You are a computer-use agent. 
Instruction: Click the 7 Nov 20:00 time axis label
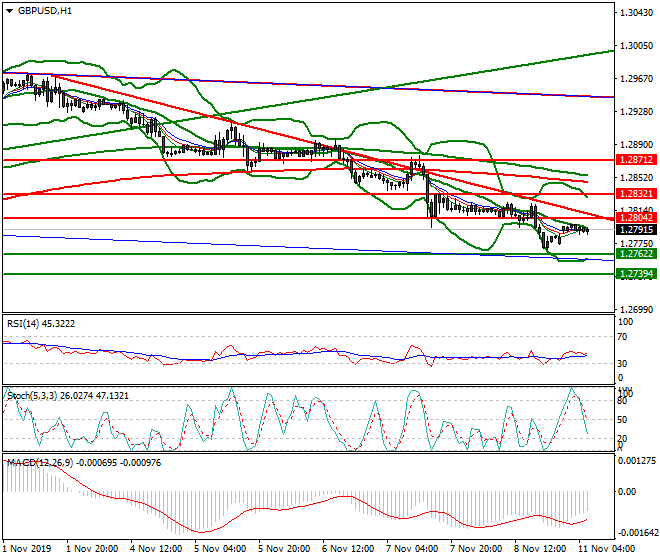(476, 549)
